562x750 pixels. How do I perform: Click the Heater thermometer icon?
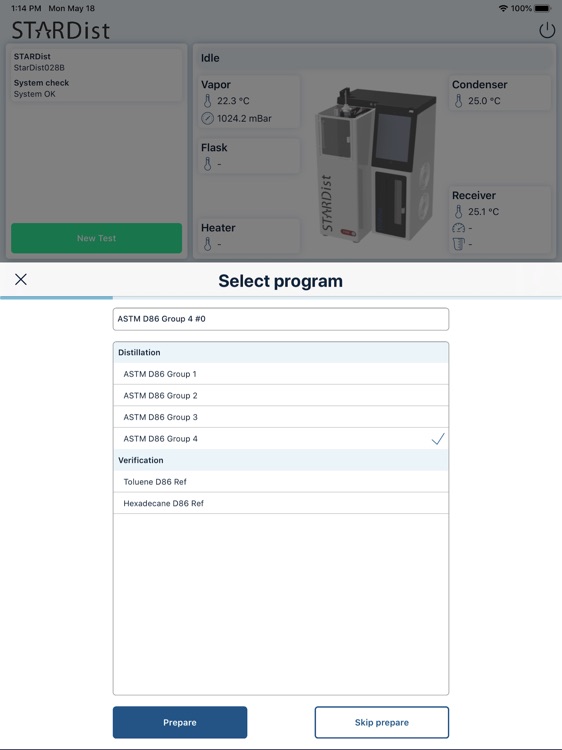coord(207,244)
